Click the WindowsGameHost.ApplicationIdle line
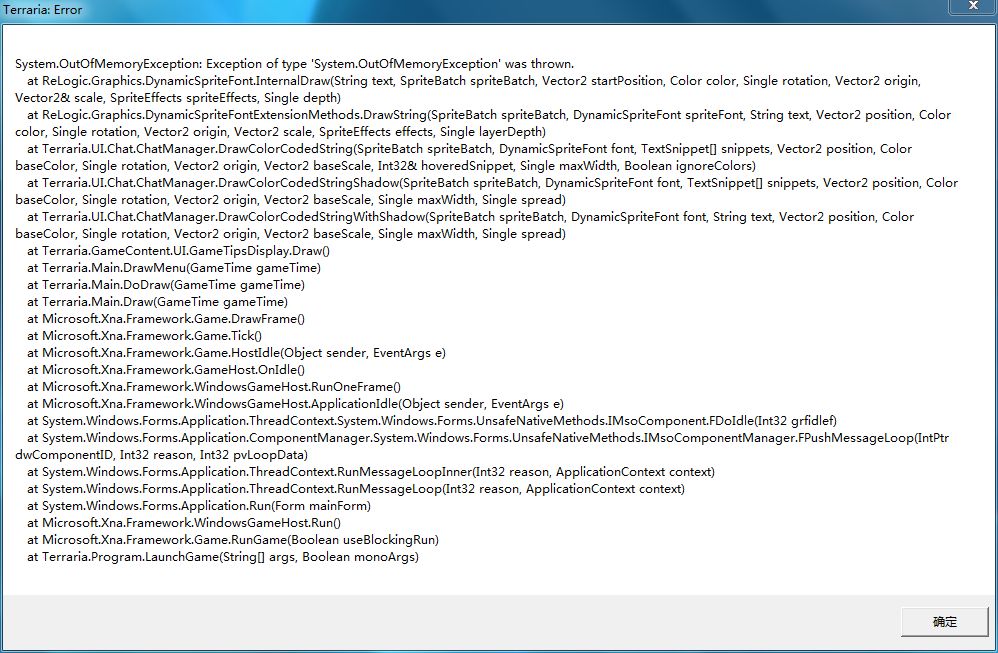The image size is (998, 653). (295, 404)
